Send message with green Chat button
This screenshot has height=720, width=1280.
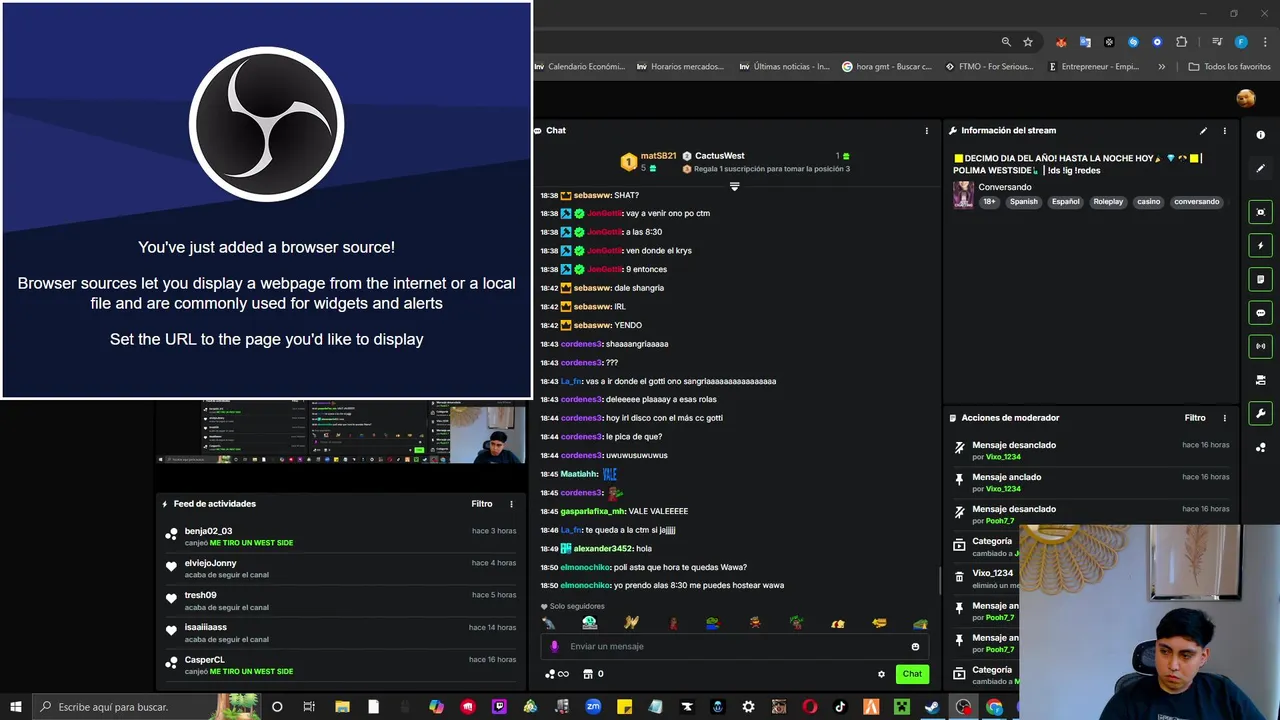point(912,674)
